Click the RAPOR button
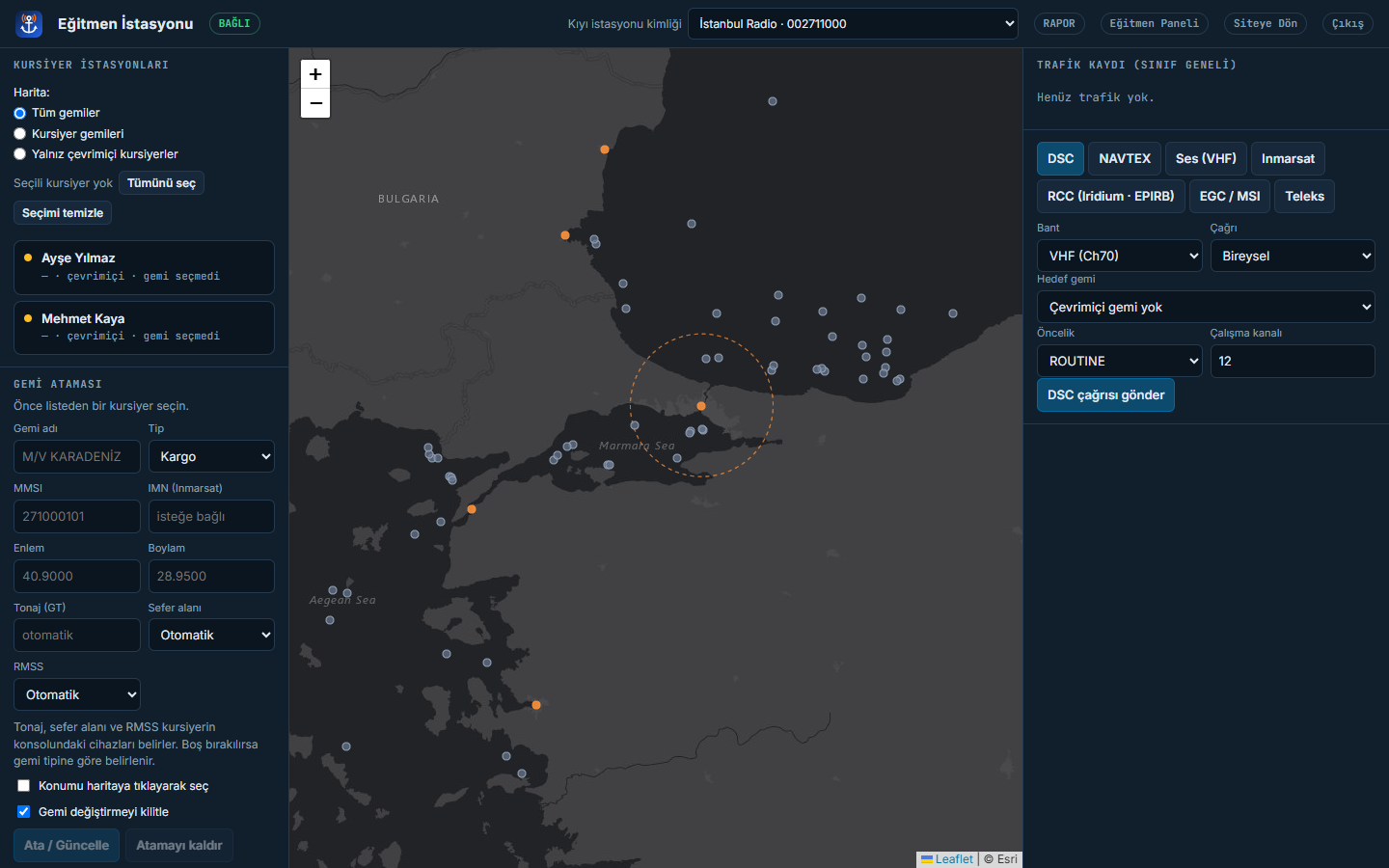 1059,24
